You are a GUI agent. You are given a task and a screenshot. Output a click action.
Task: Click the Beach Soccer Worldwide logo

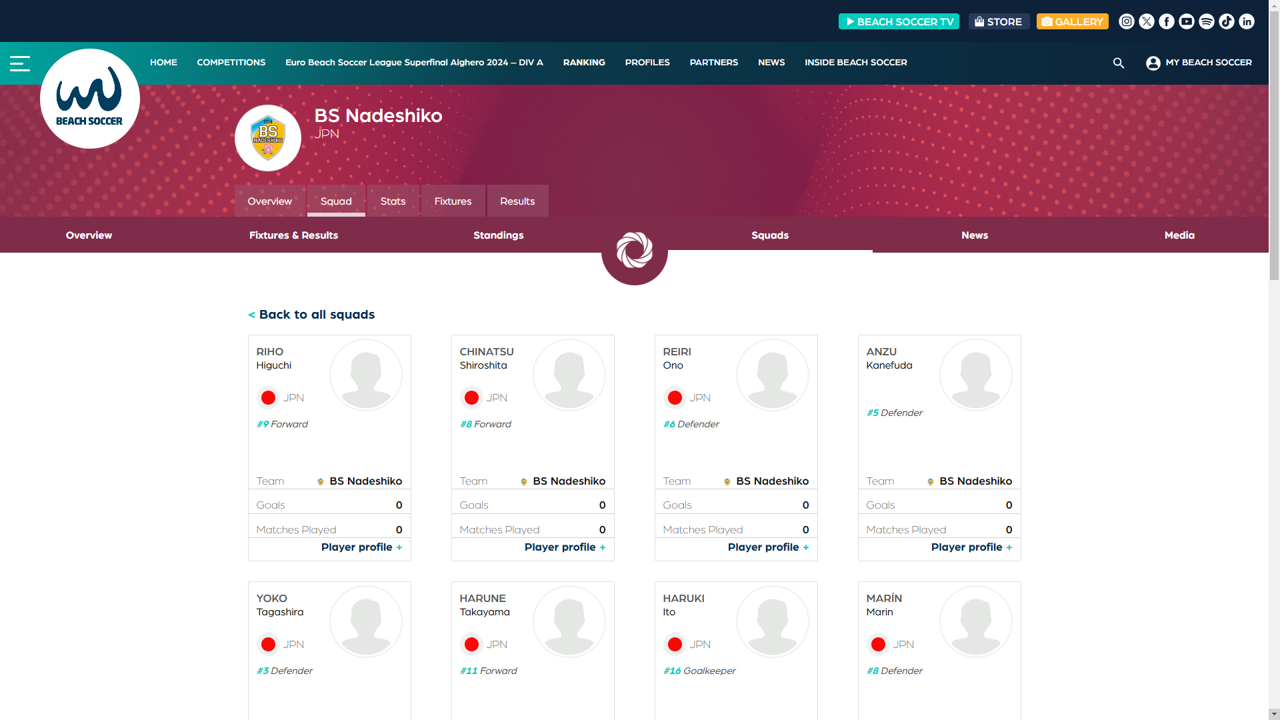(x=90, y=99)
